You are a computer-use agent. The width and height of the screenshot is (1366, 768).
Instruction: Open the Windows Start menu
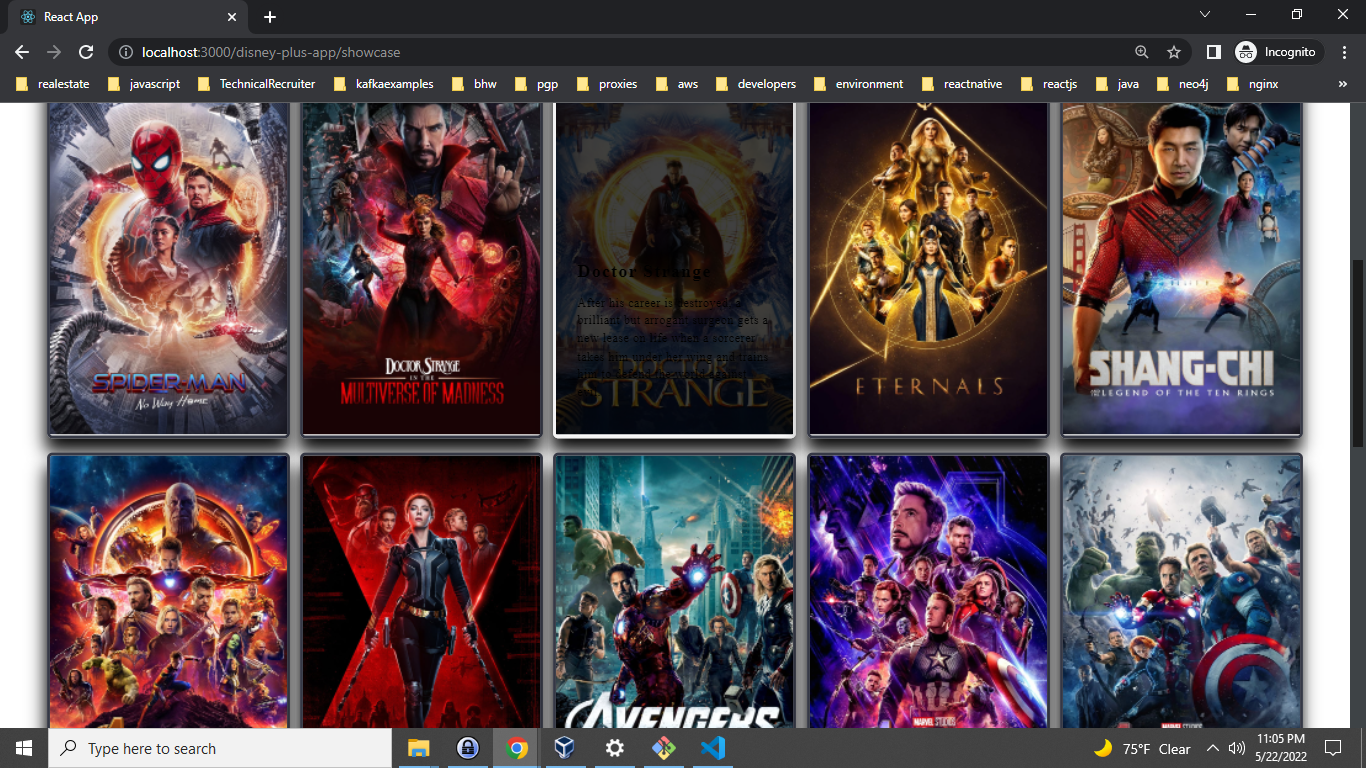(24, 748)
